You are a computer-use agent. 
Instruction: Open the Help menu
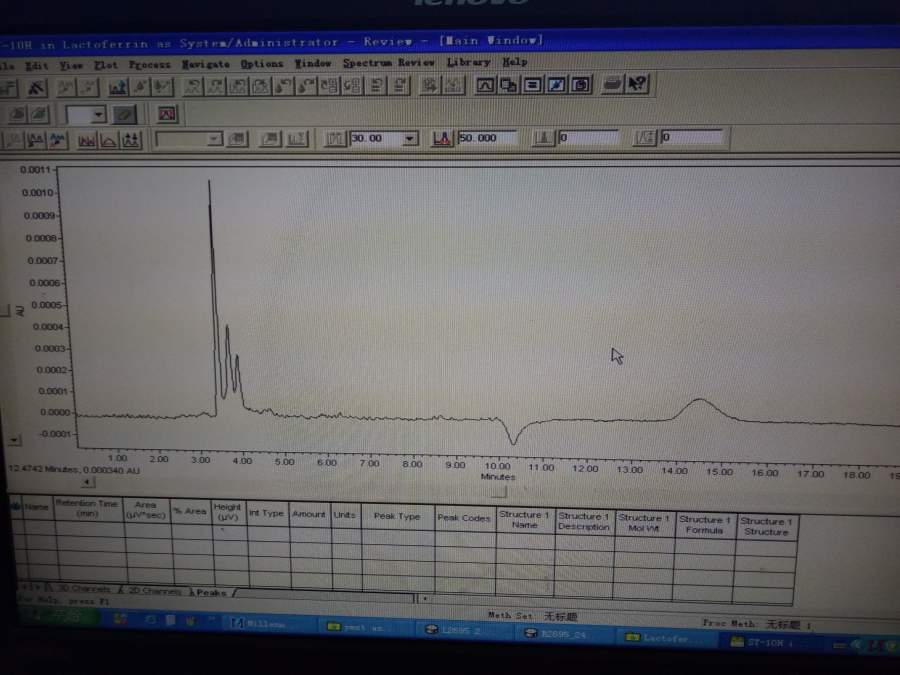[514, 61]
